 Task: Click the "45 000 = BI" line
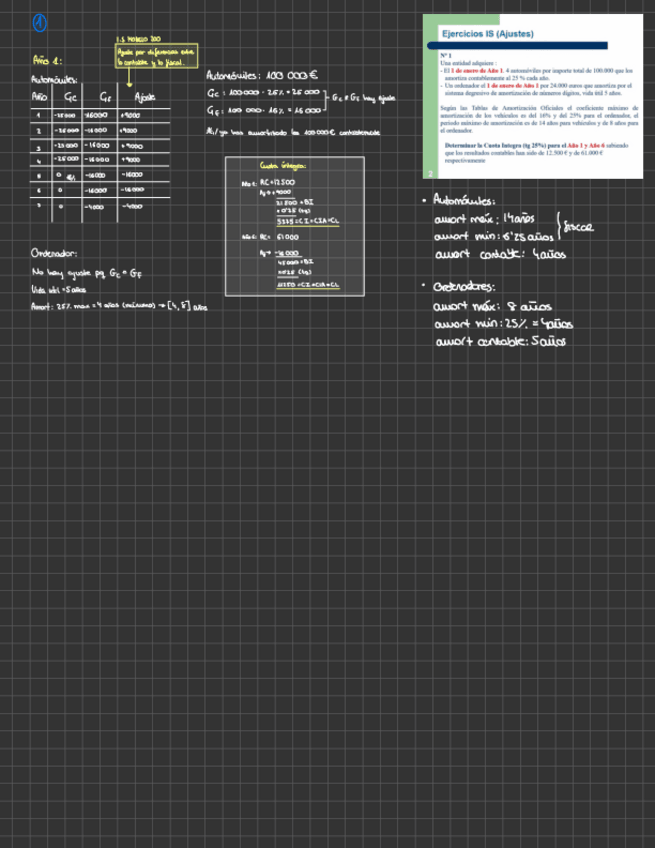click(x=295, y=262)
